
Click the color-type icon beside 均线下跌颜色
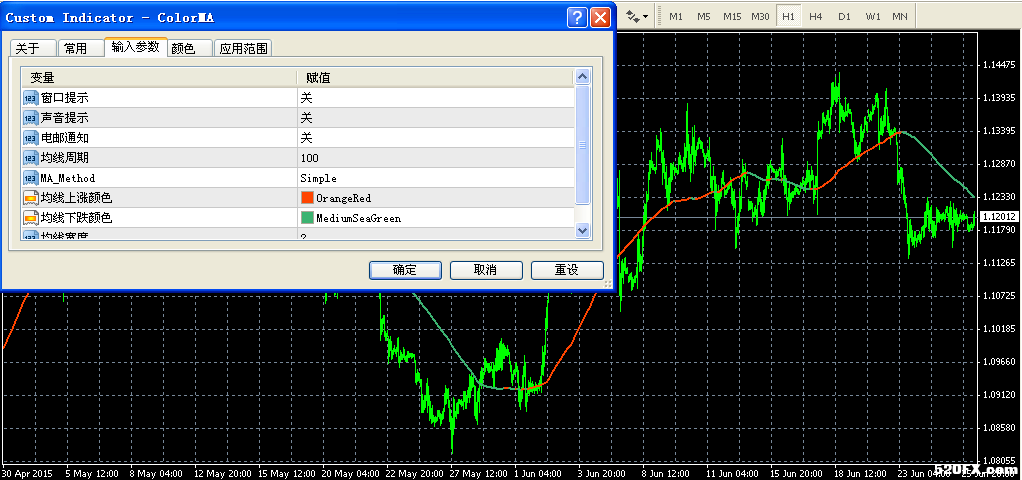tap(31, 218)
